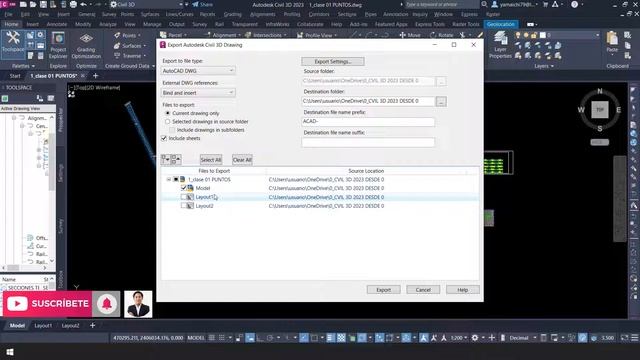The width and height of the screenshot is (640, 360).
Task: Click the YouTube Suscríbete notification bell
Action: [x=107, y=304]
